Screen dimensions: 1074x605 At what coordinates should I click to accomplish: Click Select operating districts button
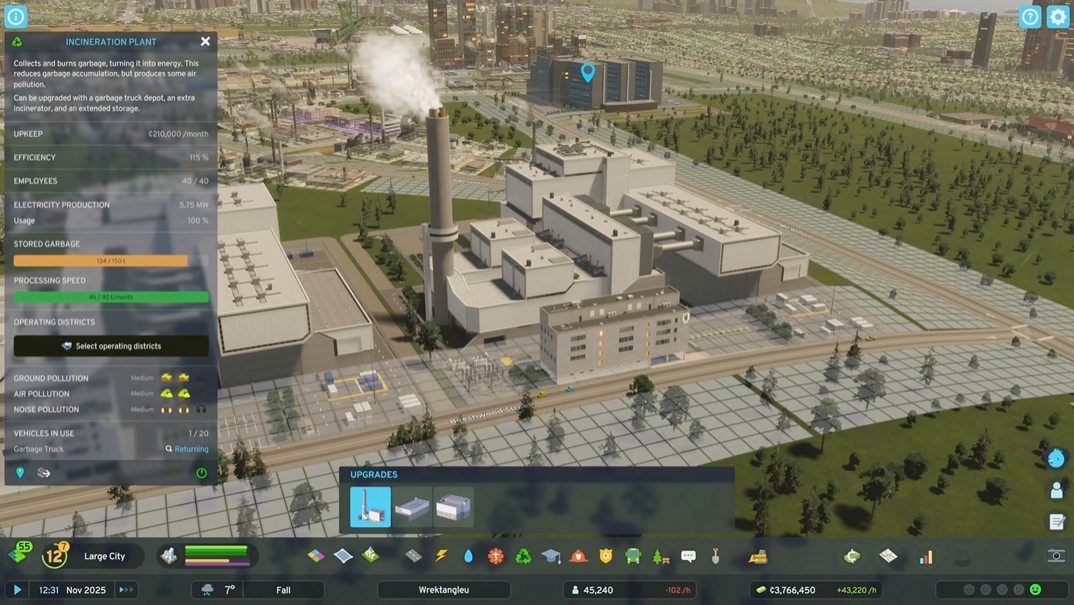point(111,346)
